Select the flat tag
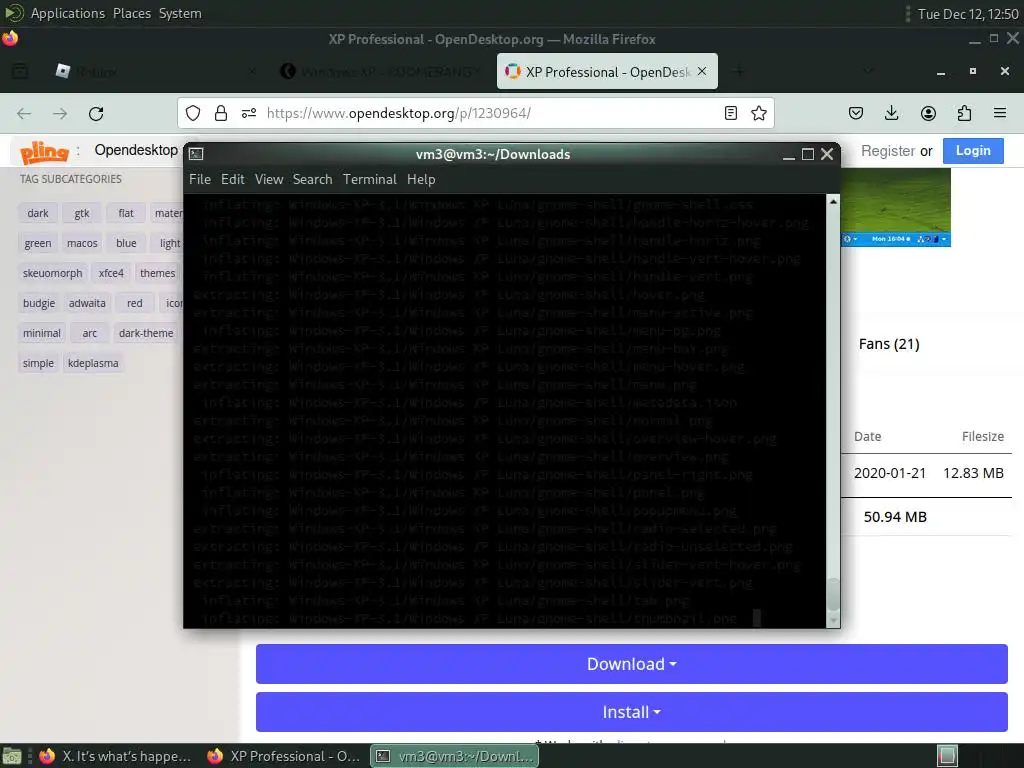The width and height of the screenshot is (1024, 768). point(126,213)
